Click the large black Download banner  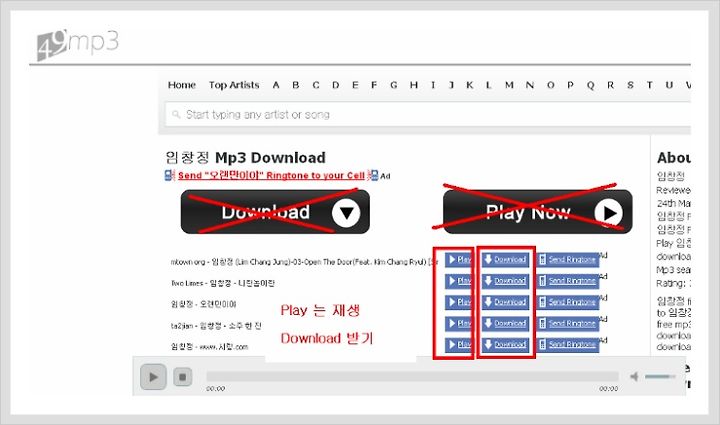(275, 212)
